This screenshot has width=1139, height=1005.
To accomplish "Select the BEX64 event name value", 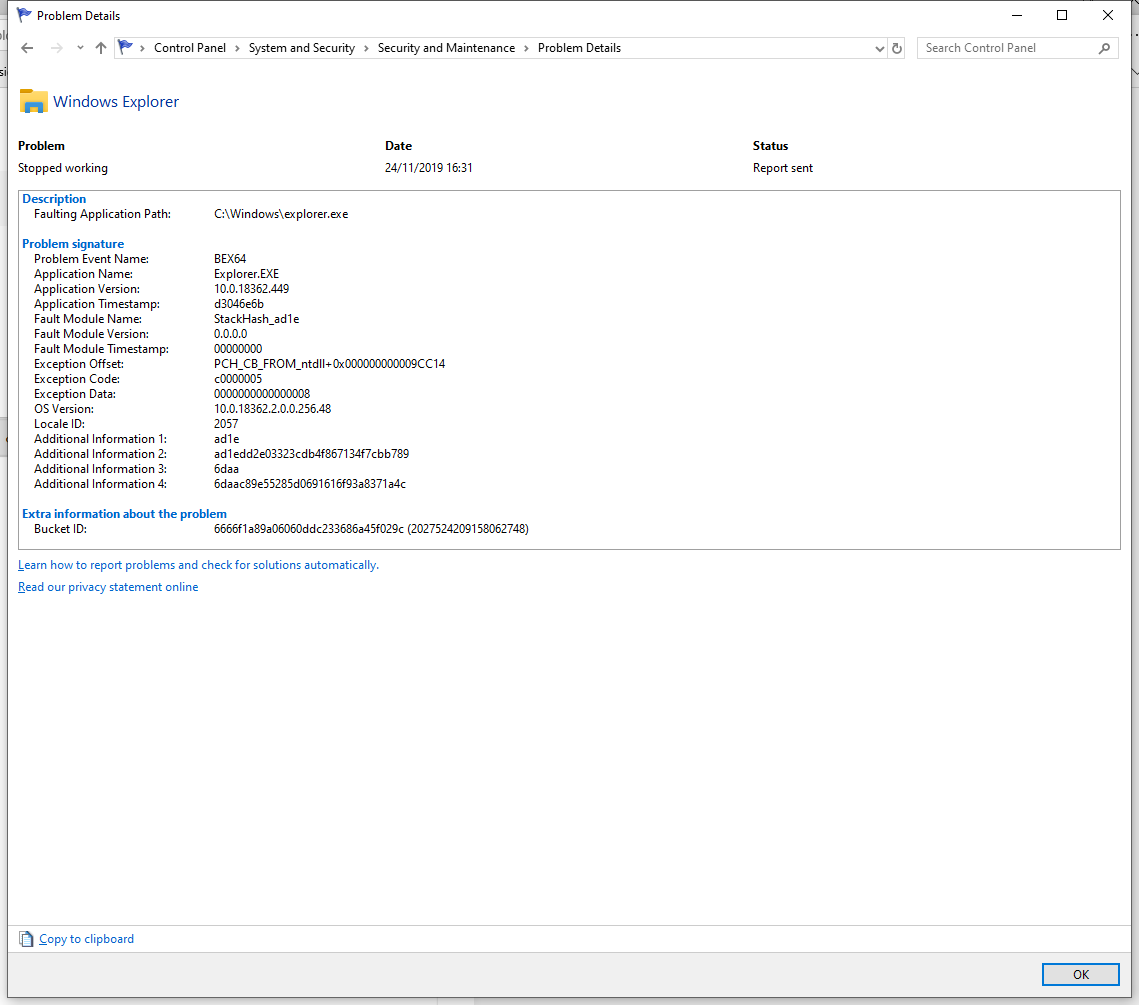I will click(230, 259).
